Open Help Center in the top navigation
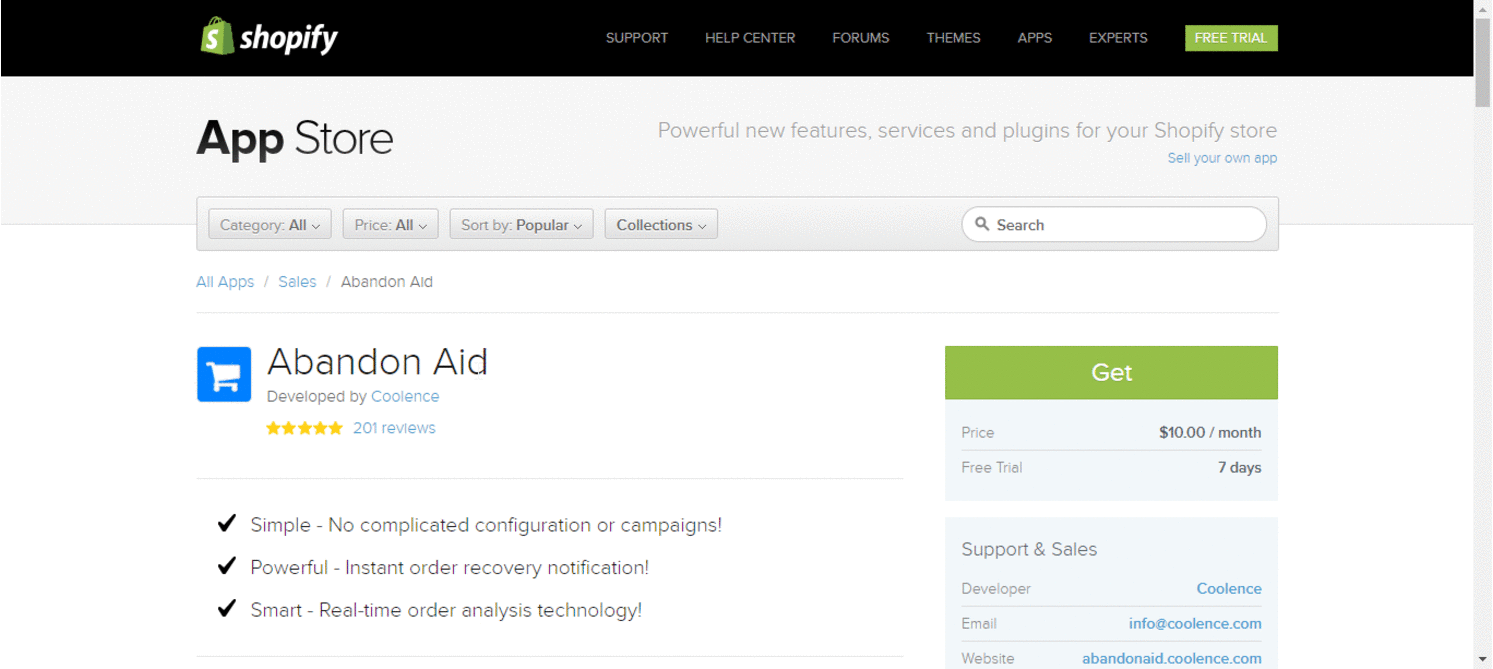Image resolution: width=1493 pixels, height=669 pixels. (750, 38)
